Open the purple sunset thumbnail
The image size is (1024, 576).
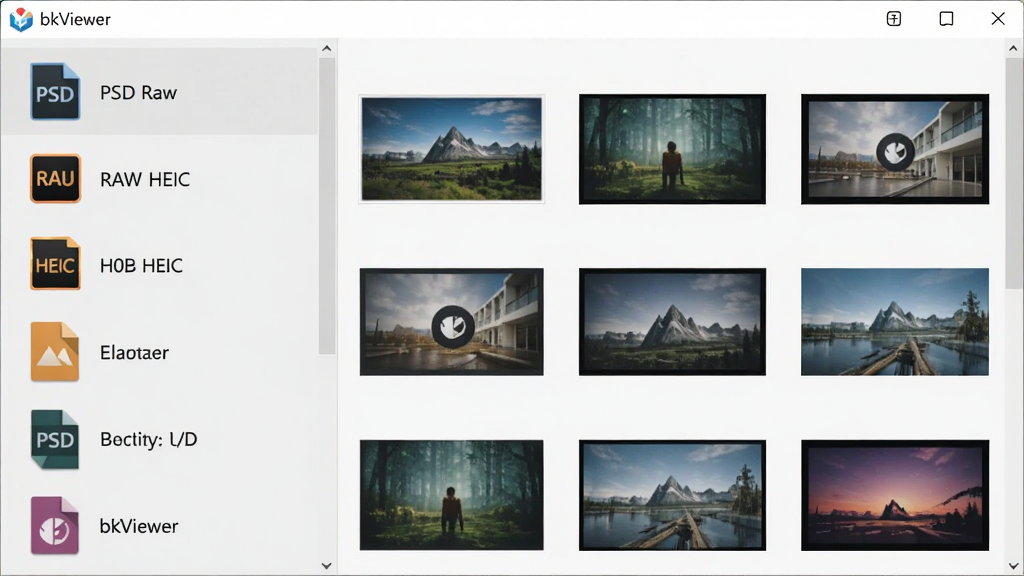tap(895, 495)
